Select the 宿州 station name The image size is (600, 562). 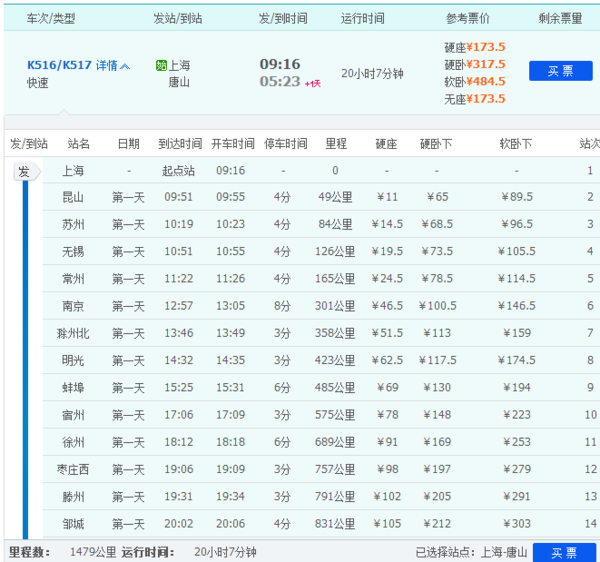point(73,415)
